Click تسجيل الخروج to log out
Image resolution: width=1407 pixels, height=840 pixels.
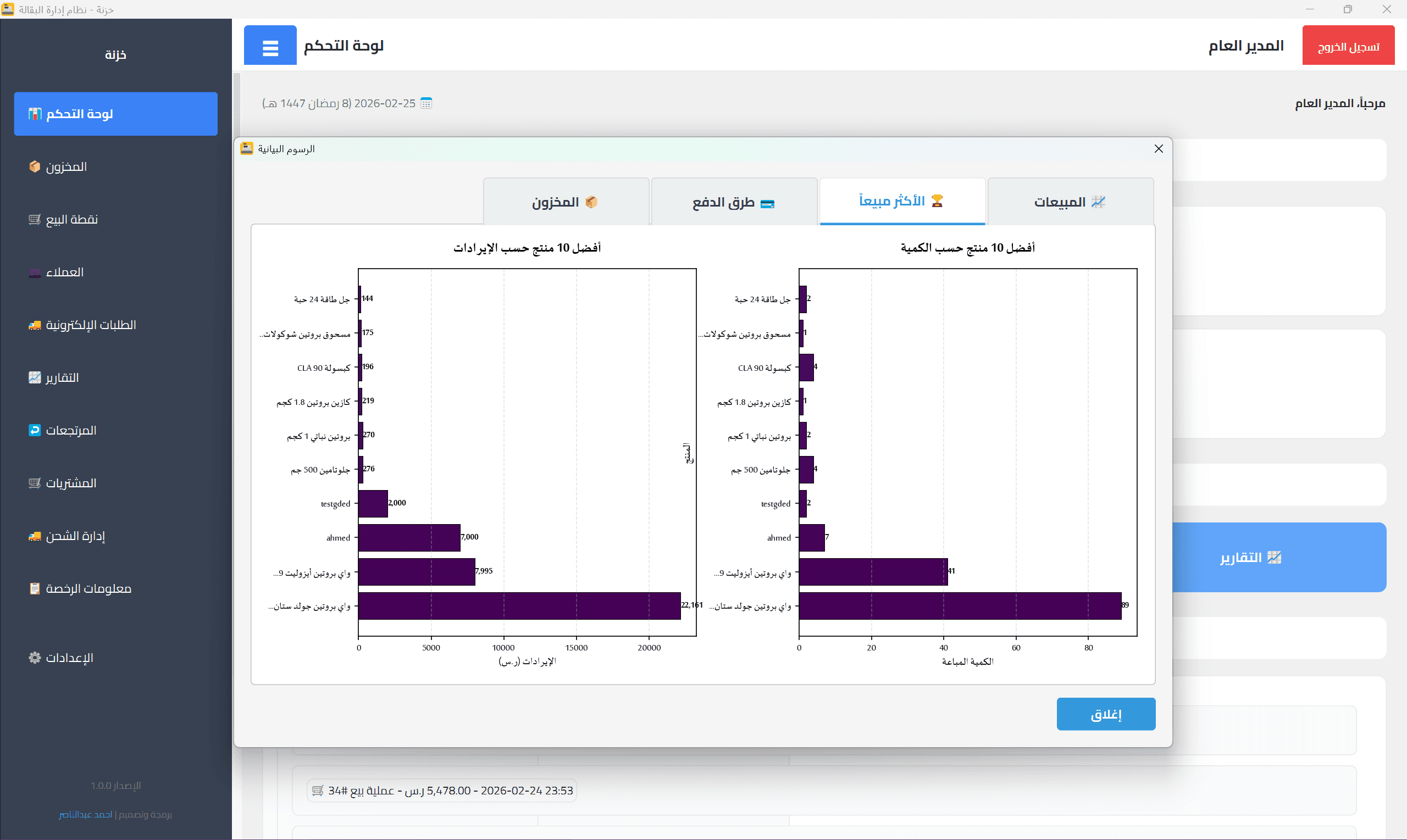[1348, 44]
